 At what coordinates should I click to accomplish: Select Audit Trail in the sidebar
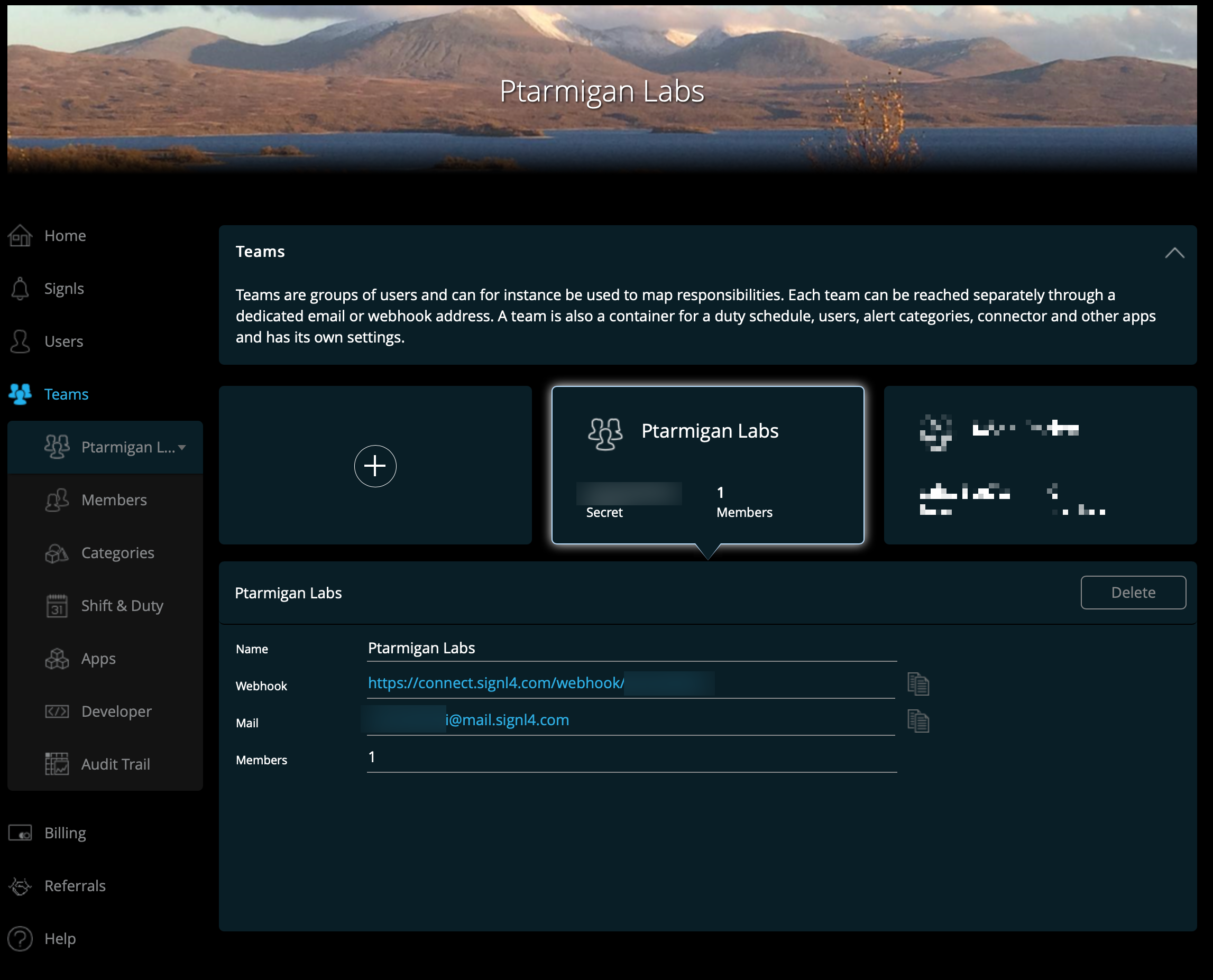(115, 764)
